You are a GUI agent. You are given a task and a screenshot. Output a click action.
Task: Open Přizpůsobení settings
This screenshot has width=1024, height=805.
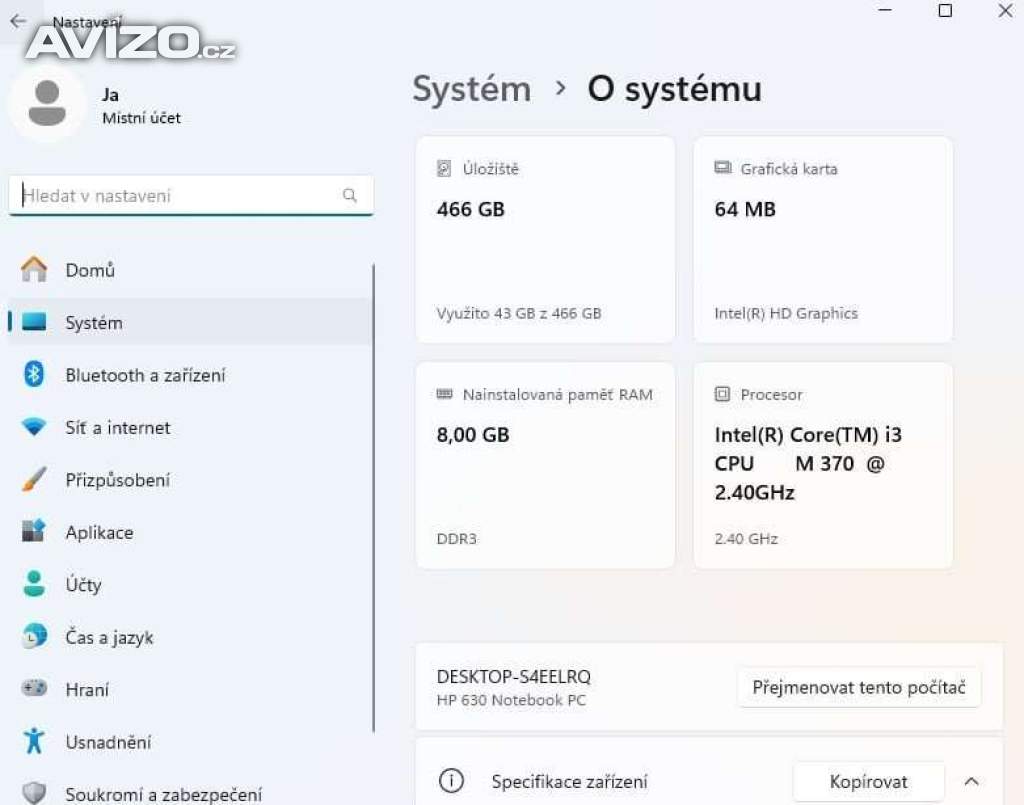click(x=191, y=480)
